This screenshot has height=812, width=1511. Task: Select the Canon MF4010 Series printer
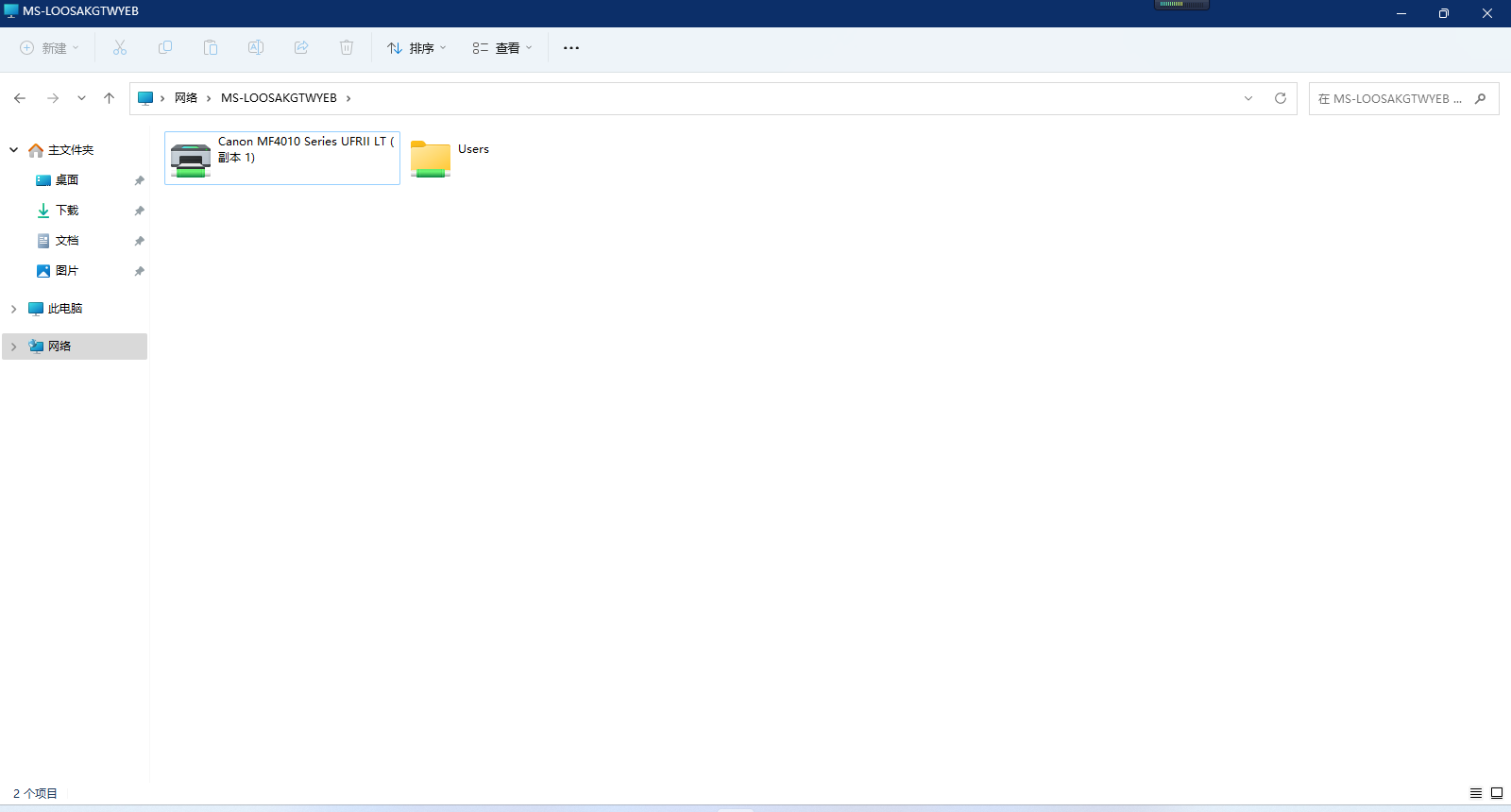pos(282,158)
